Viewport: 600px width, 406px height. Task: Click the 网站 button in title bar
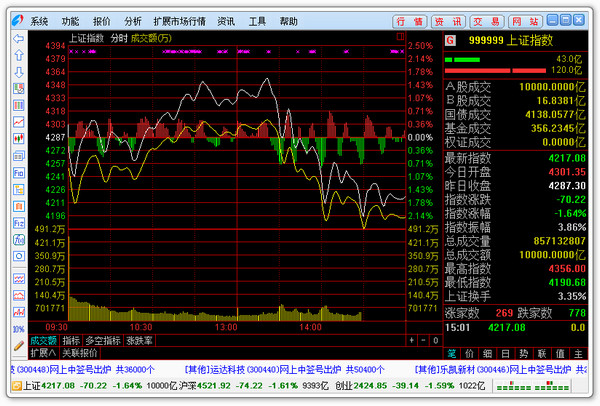point(525,21)
